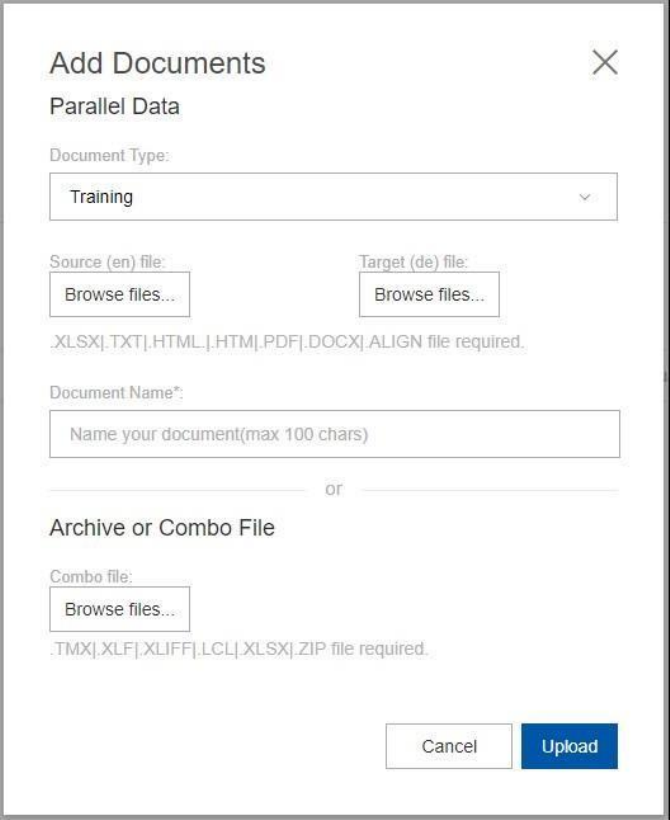The height and width of the screenshot is (820, 670).
Task: Click the Combo file label
Action: [91, 577]
